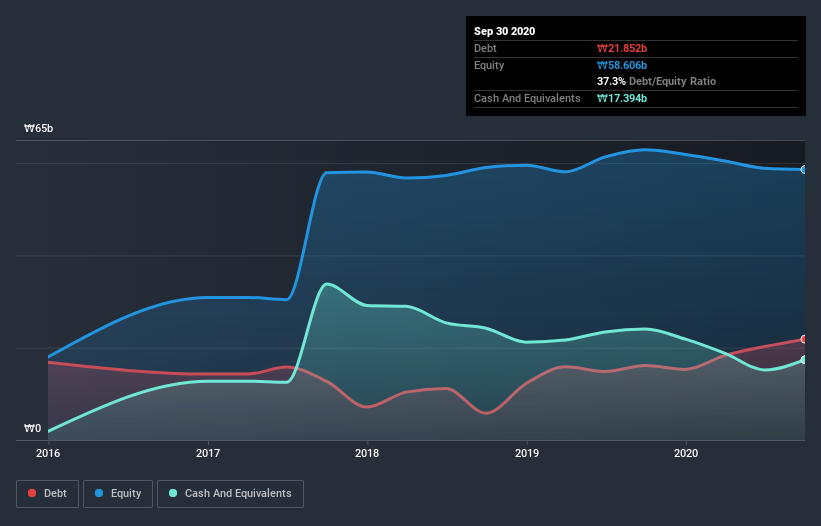This screenshot has width=821, height=526.
Task: Select the 2016 x-axis label
Action: 48,453
